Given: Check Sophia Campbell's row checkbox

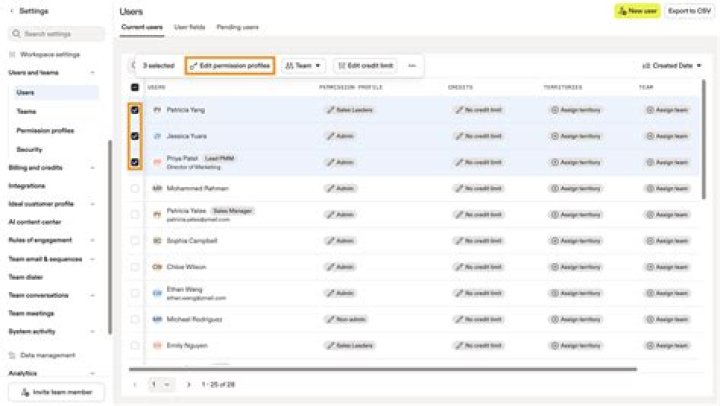Looking at the screenshot, I should tap(135, 241).
